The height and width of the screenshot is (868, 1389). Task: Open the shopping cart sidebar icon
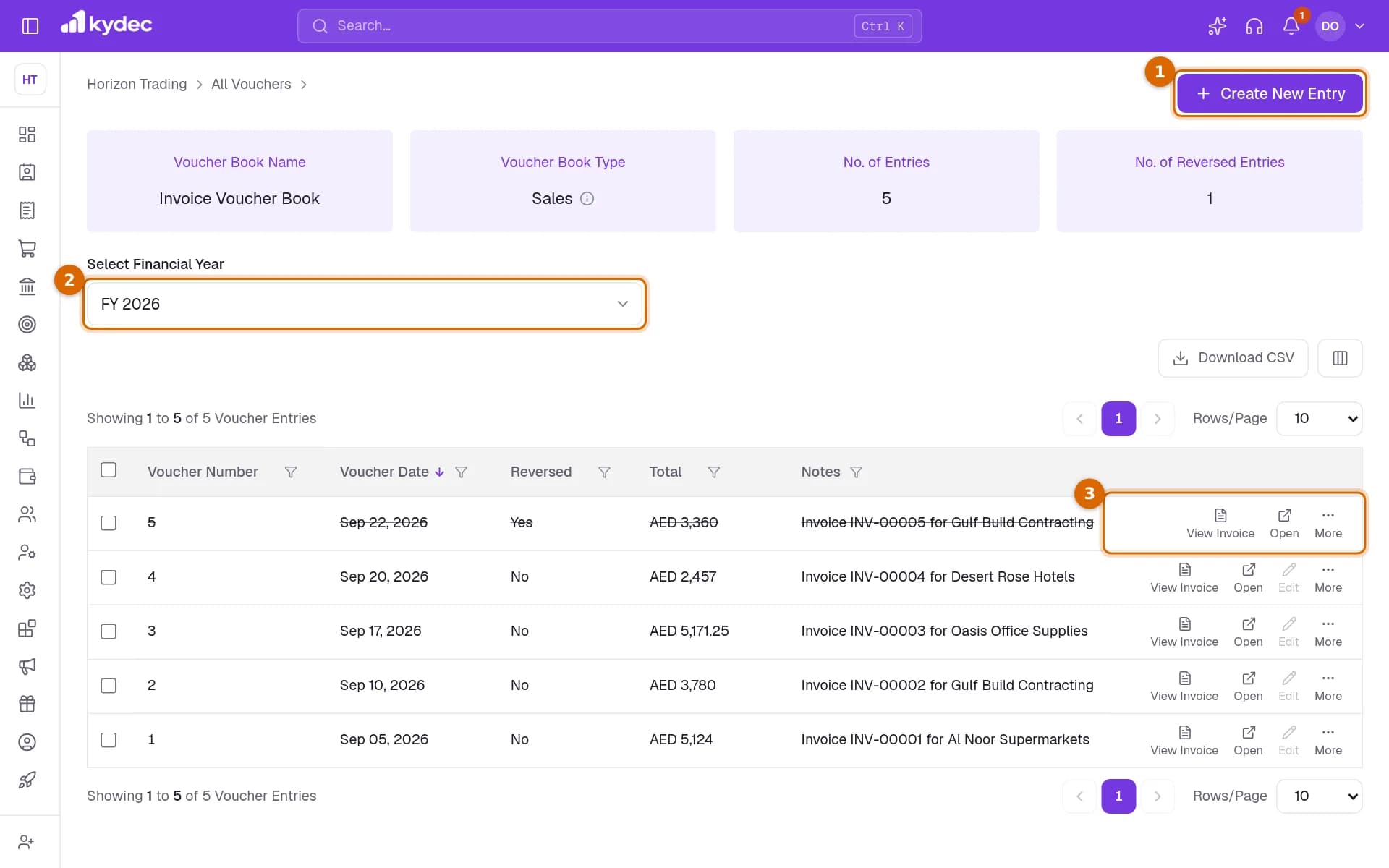click(27, 248)
